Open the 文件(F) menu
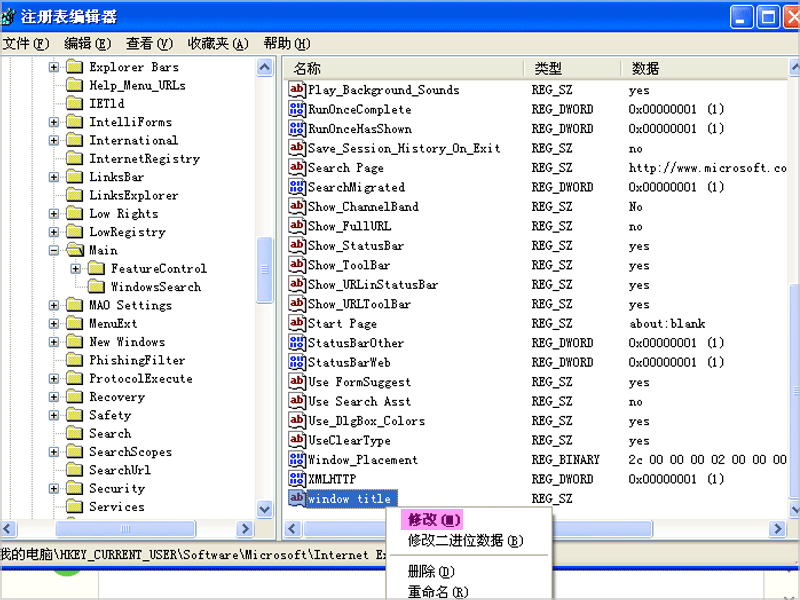Screen dimensions: 800x600 26,44
